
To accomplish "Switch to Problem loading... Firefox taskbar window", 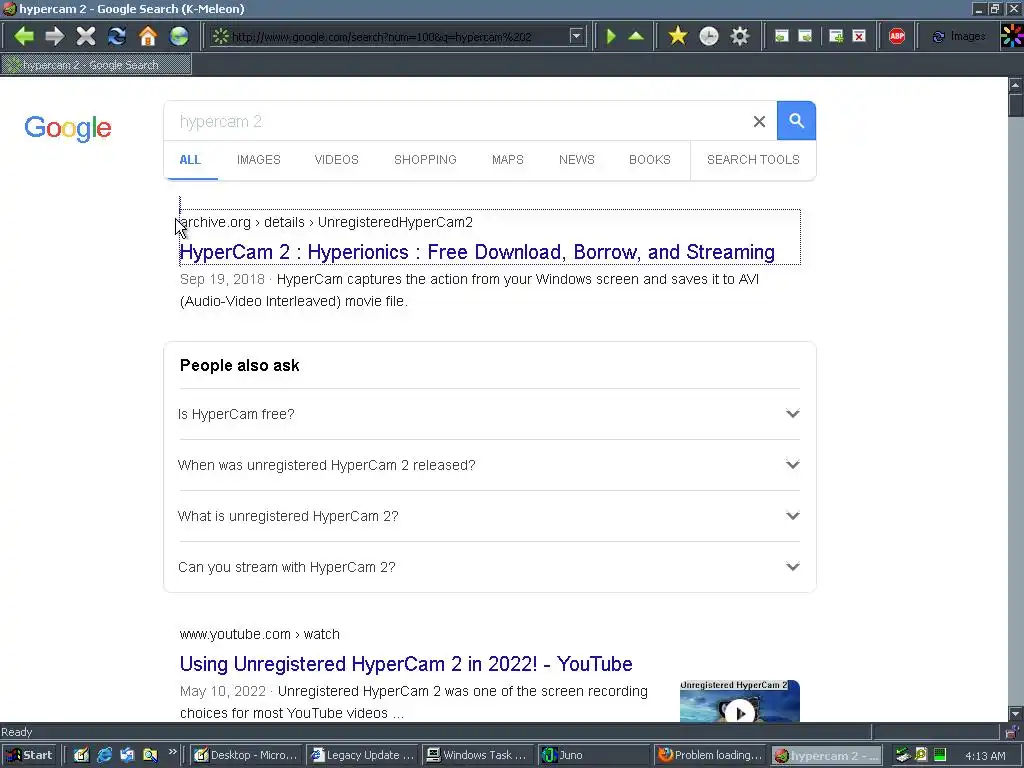I will 710,755.
